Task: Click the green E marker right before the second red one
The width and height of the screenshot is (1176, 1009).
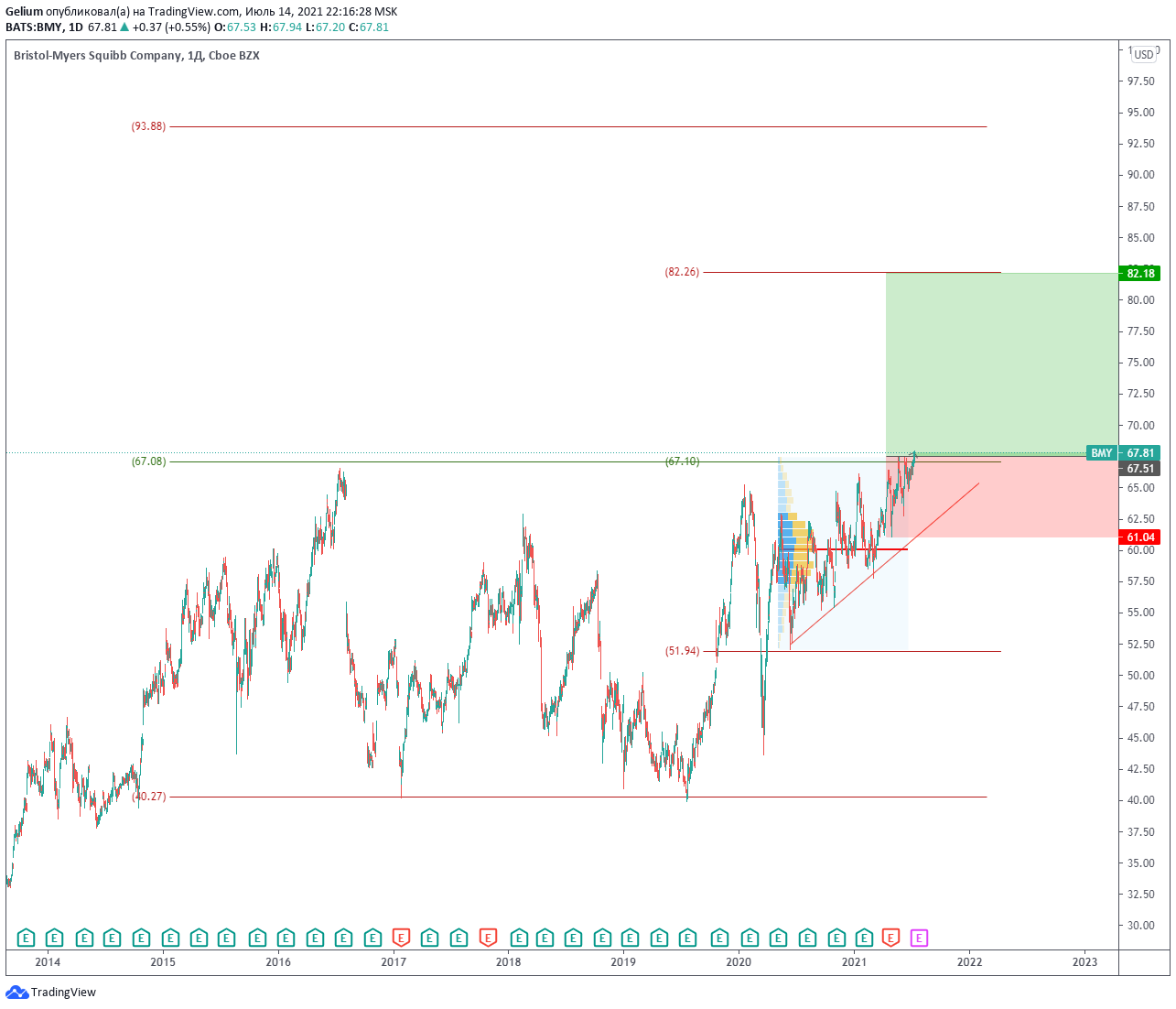Action: (458, 938)
